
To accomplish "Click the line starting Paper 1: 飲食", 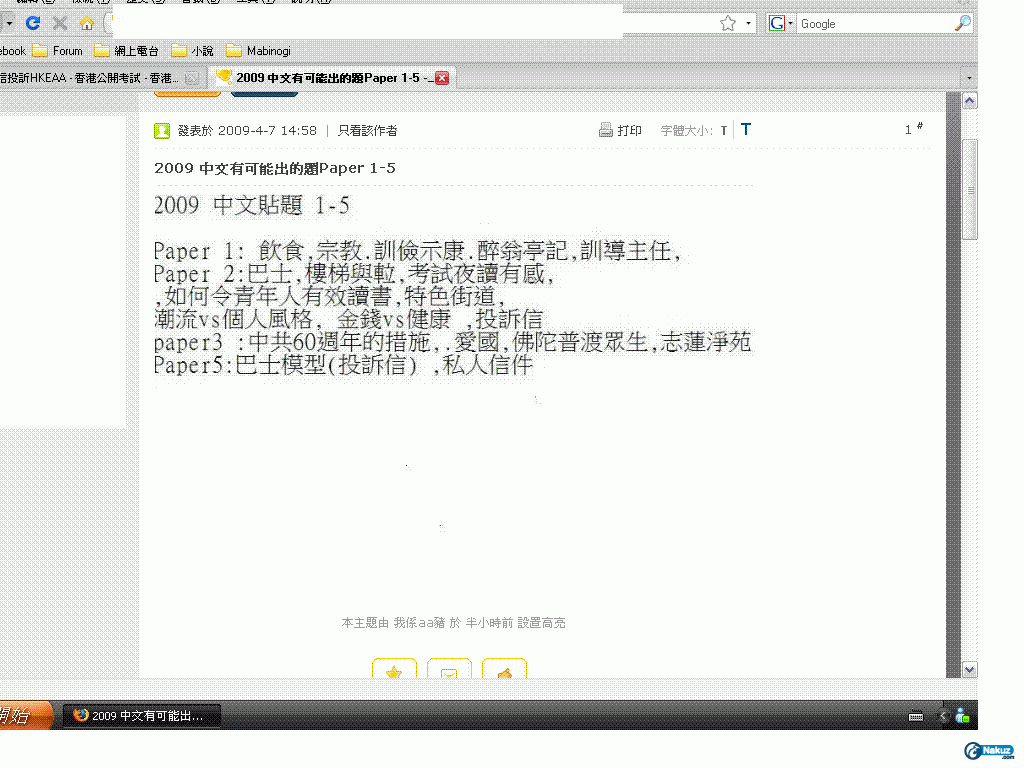I will coord(418,251).
